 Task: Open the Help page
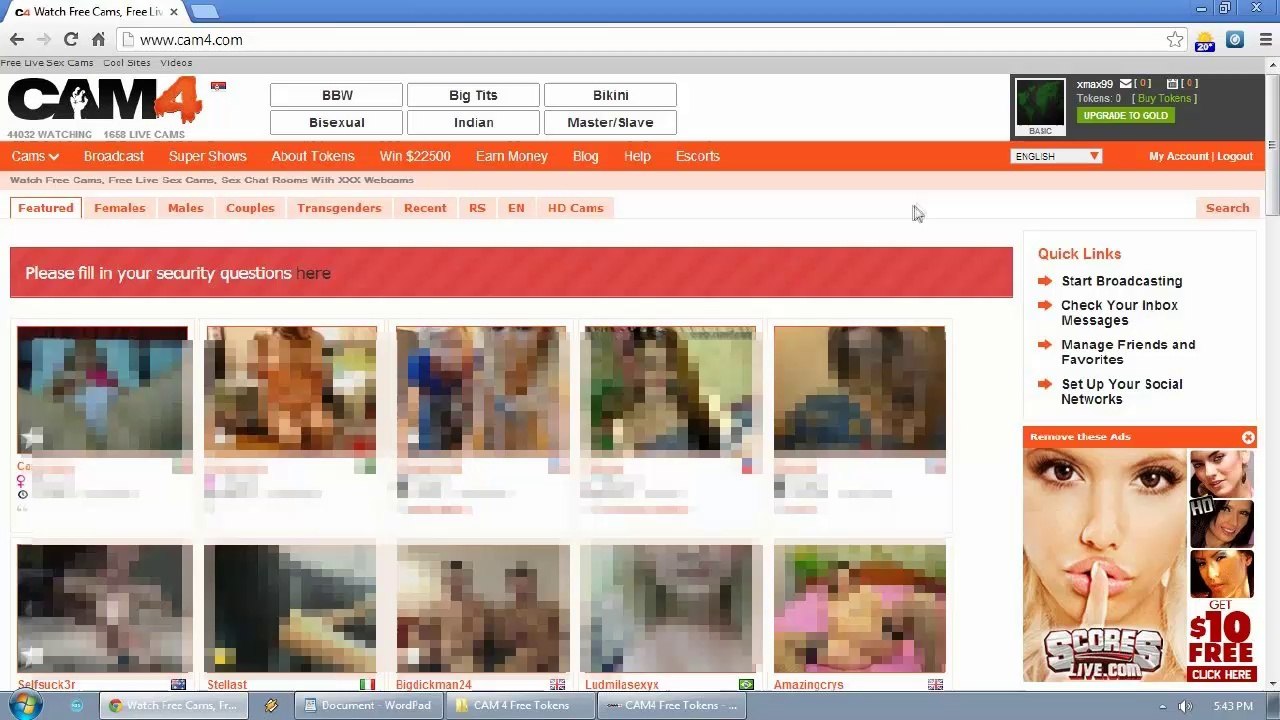click(637, 156)
